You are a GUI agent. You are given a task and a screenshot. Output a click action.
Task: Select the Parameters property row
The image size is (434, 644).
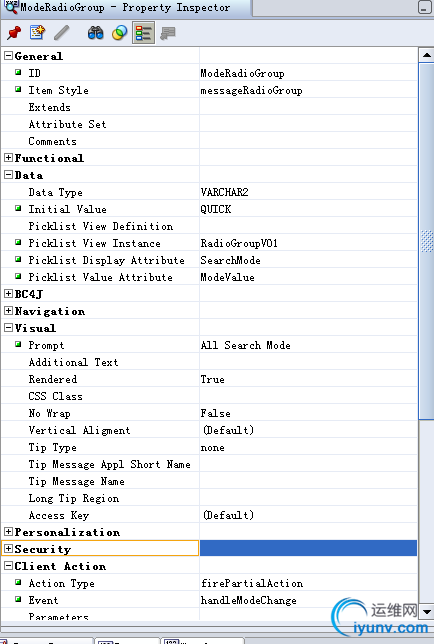coord(209,614)
